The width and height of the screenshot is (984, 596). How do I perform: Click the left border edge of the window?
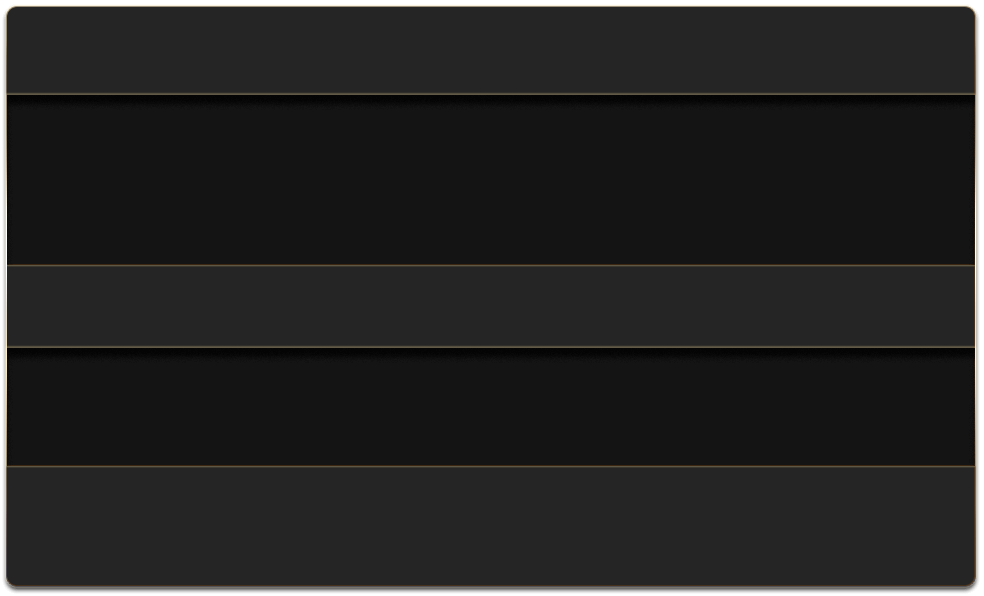[x=6, y=300]
